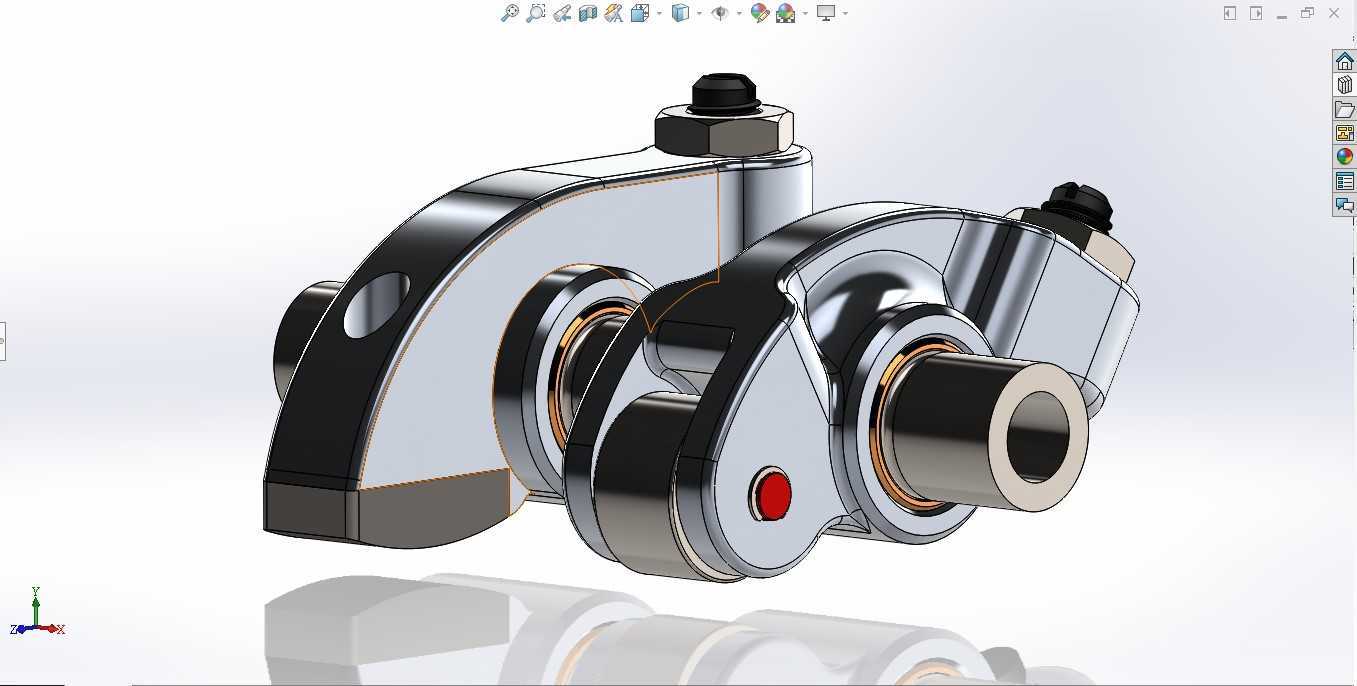
Task: Collapse the left panel with arrow button
Action: tap(1230, 13)
